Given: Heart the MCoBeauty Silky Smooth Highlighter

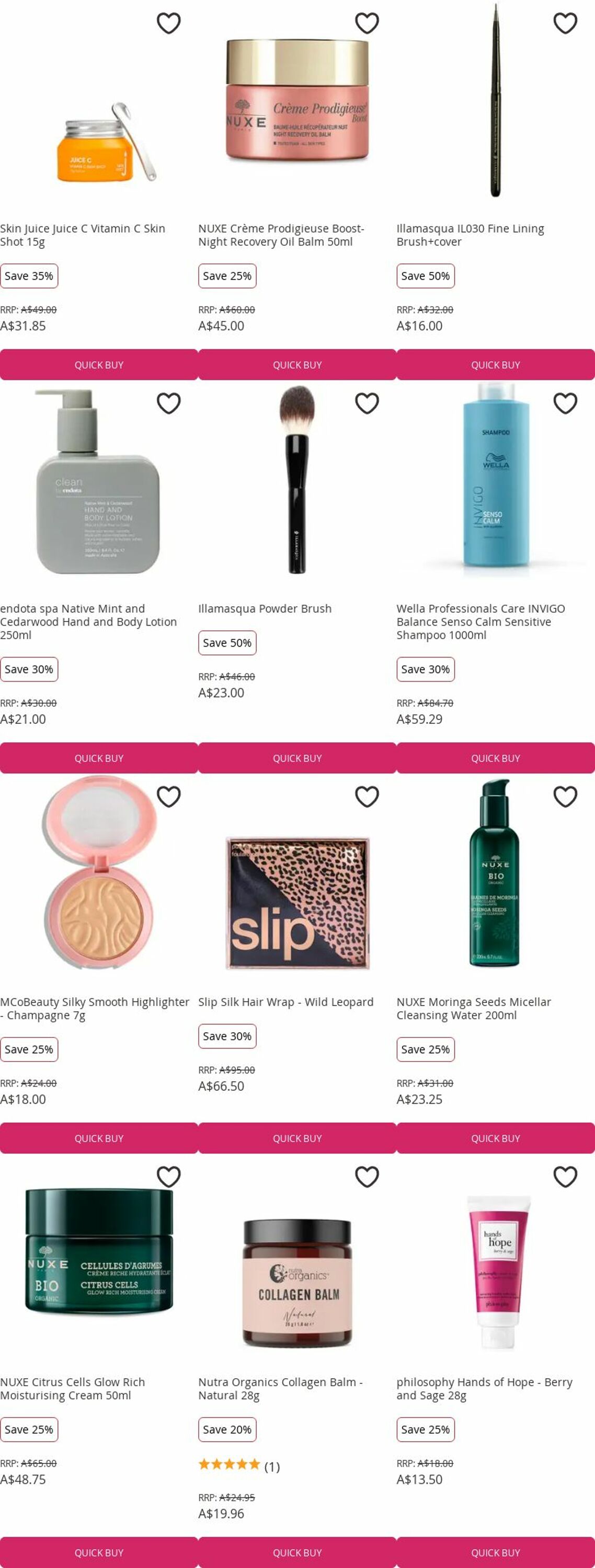Looking at the screenshot, I should click(169, 796).
